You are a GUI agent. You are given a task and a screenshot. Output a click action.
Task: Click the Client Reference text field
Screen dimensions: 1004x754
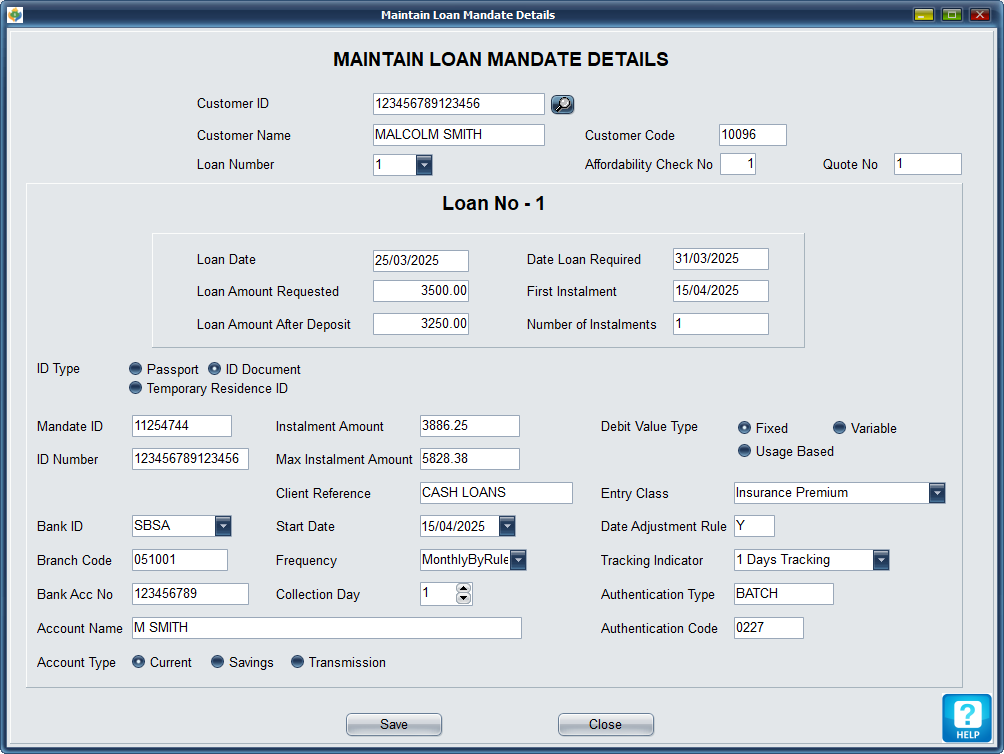tap(496, 493)
